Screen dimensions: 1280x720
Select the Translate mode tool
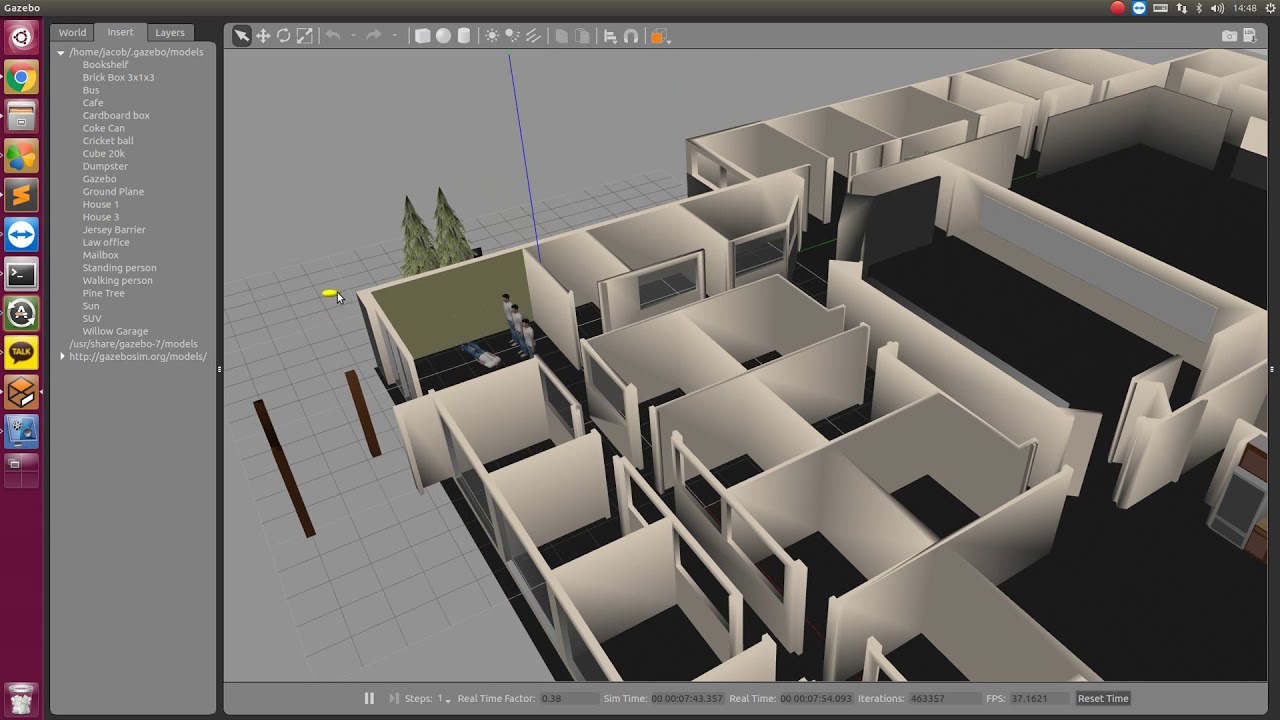263,36
